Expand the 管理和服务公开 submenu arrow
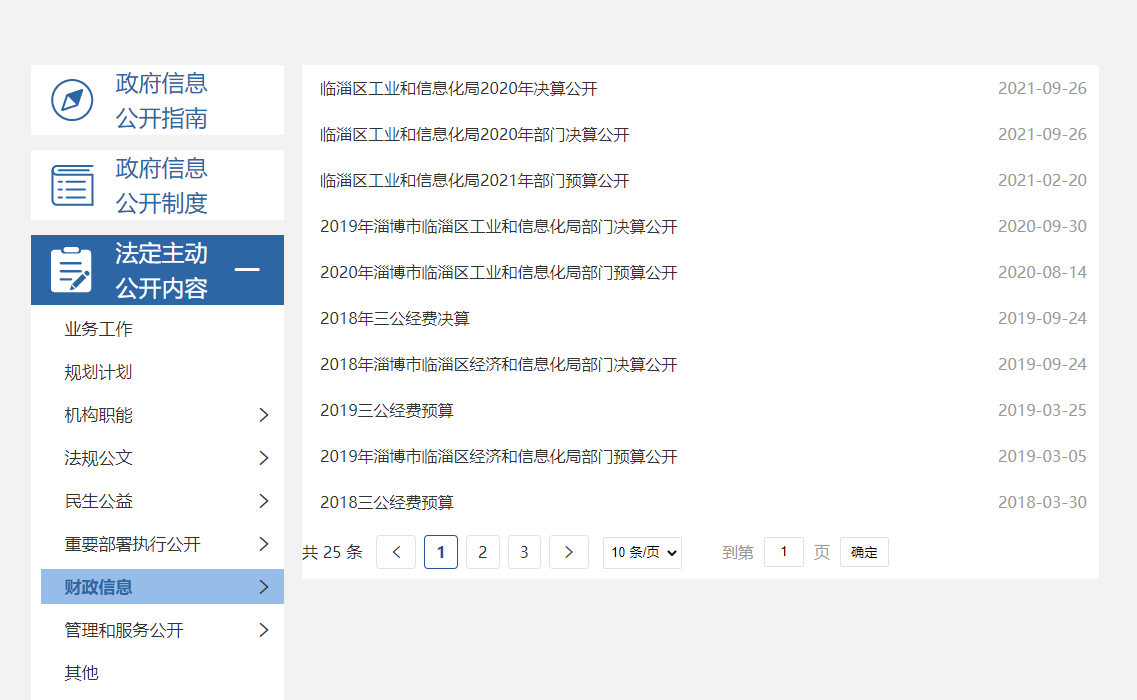Viewport: 1137px width, 700px height. click(x=264, y=630)
